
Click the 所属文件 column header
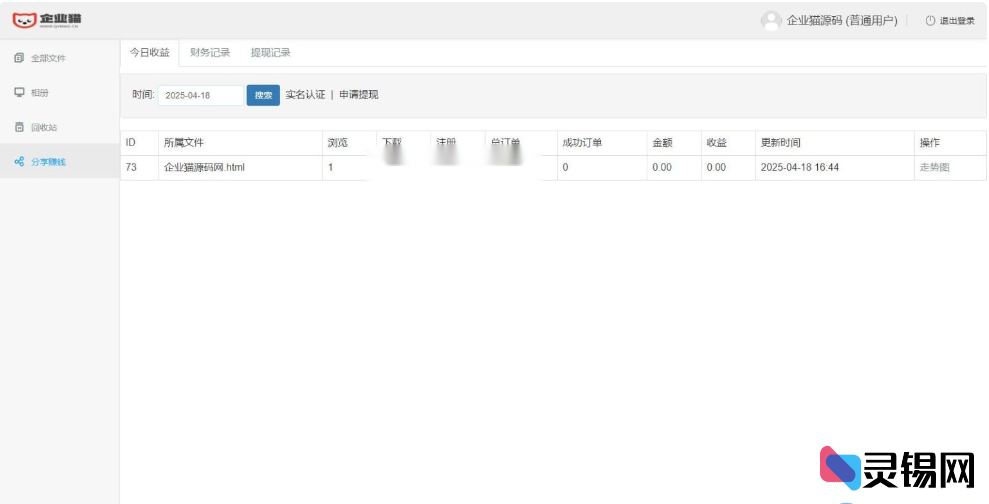[184, 143]
